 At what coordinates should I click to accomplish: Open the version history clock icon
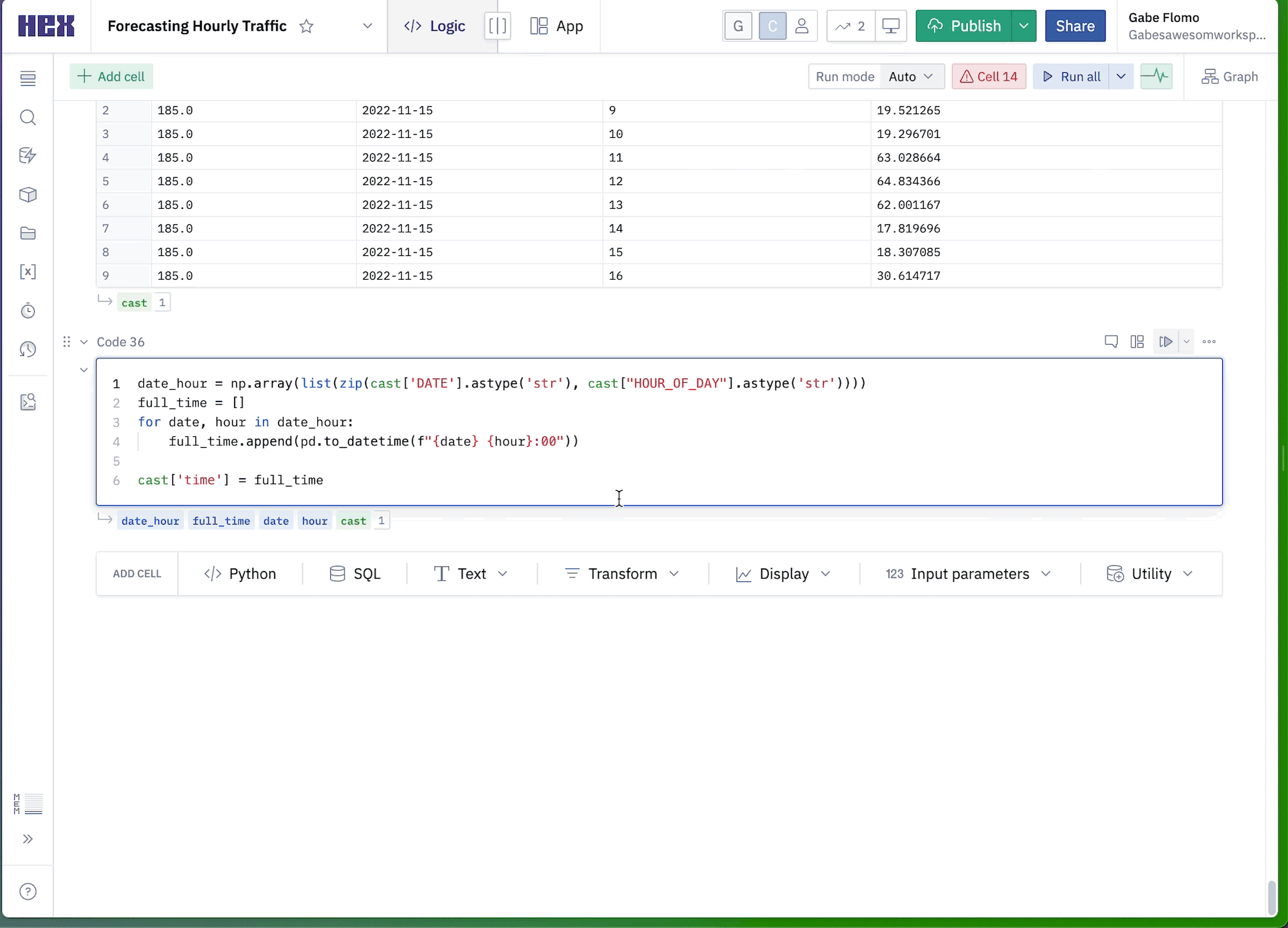(x=28, y=349)
